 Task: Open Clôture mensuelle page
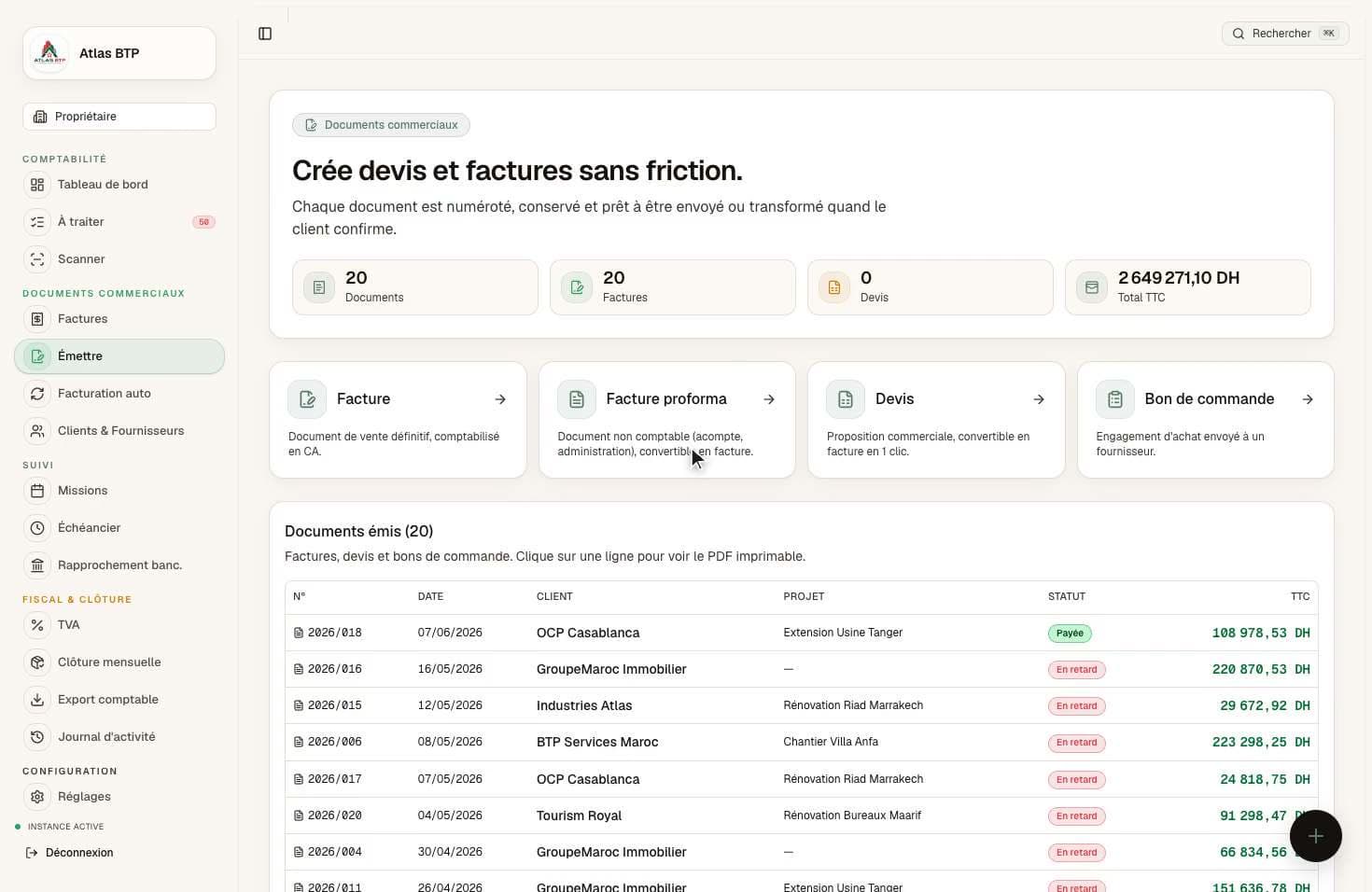119,662
